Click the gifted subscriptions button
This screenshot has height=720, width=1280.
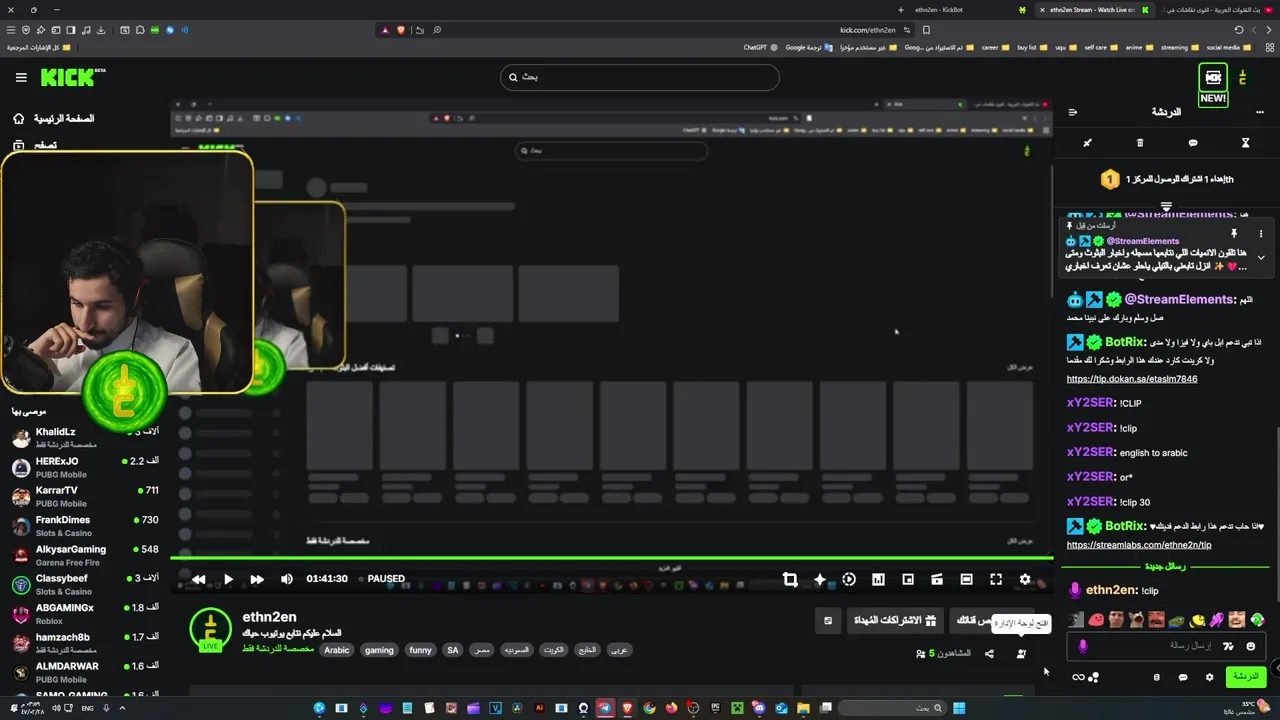895,621
